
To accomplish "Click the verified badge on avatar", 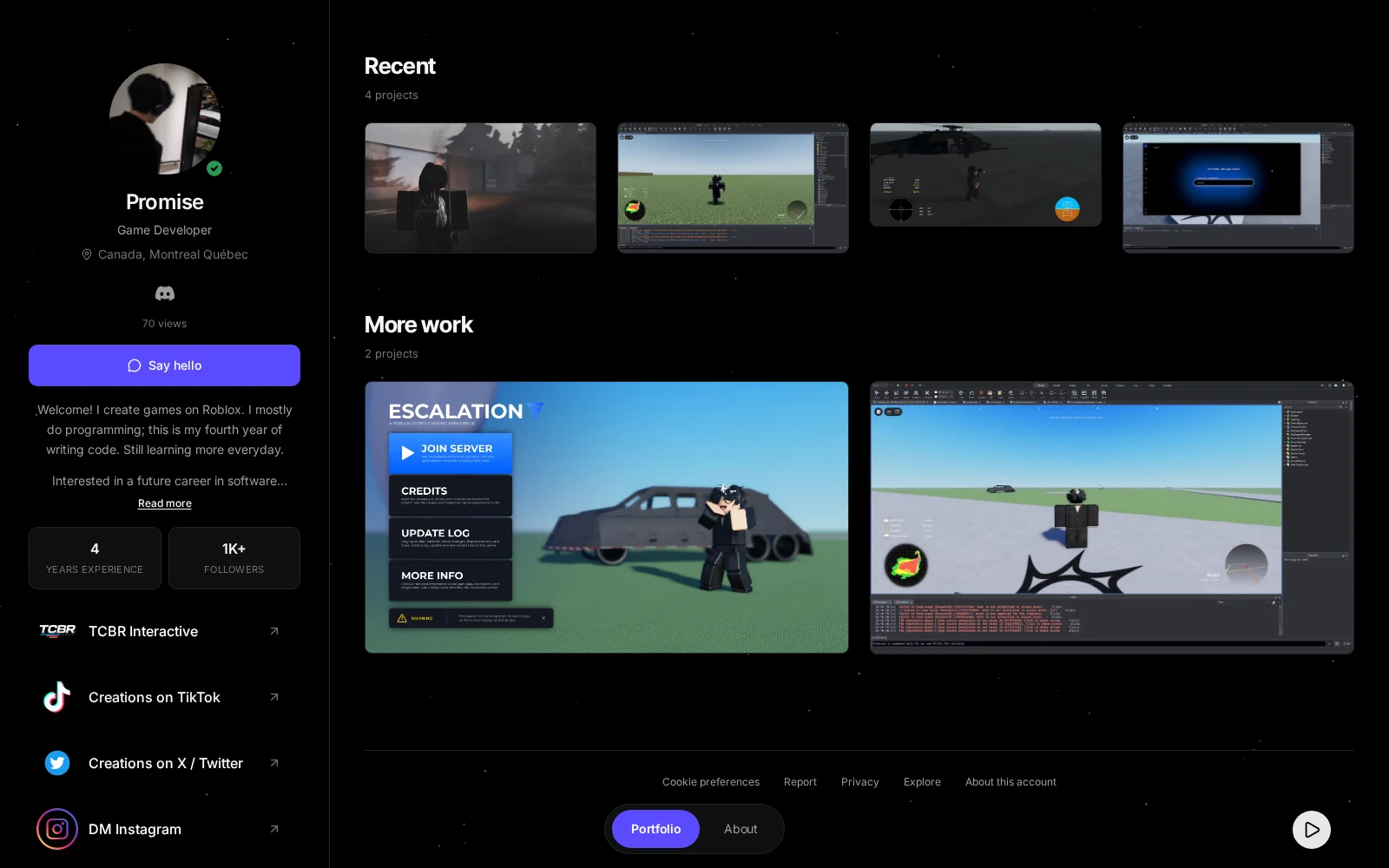I will [x=214, y=168].
